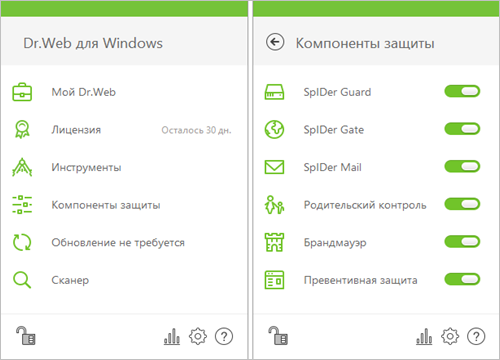Click the license ribbon badge icon
The height and width of the screenshot is (360, 500).
22,129
